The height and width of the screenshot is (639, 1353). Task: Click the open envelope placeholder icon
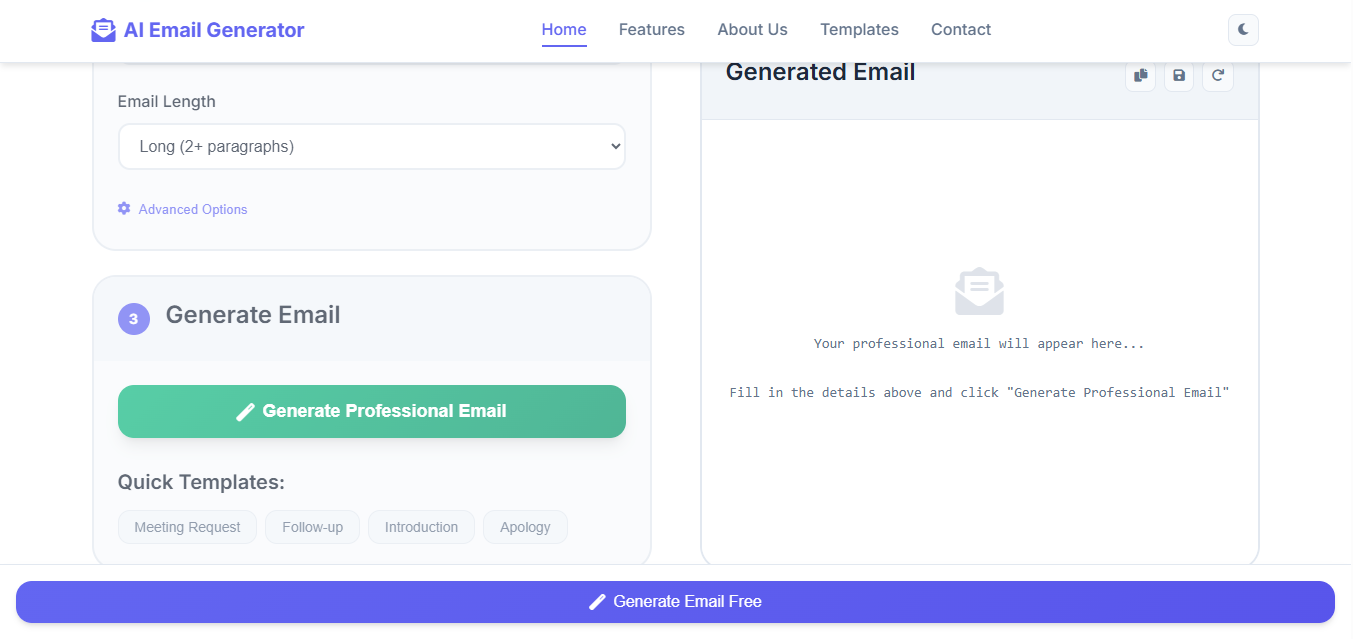pyautogui.click(x=979, y=291)
